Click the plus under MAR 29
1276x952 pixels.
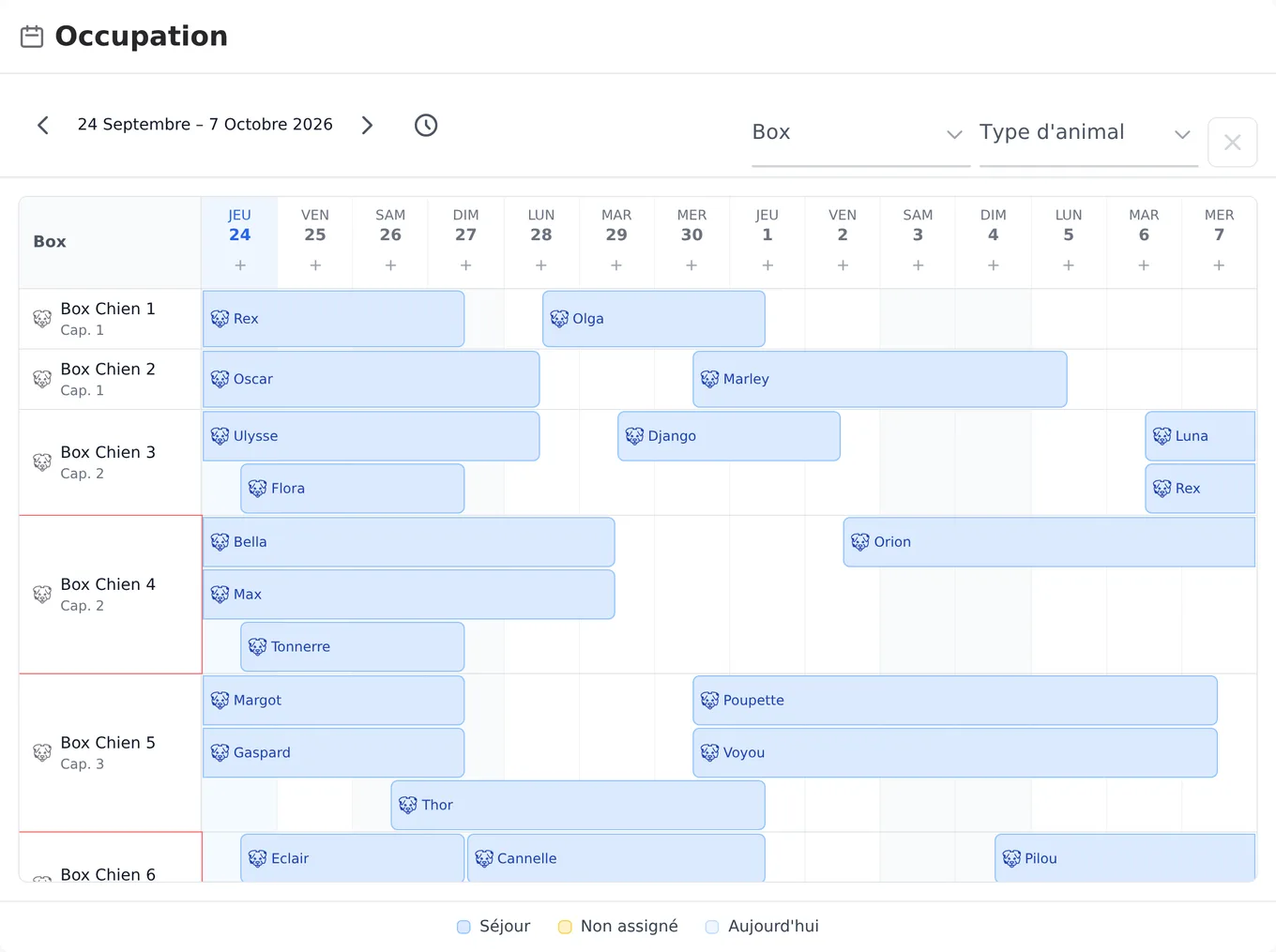[616, 265]
